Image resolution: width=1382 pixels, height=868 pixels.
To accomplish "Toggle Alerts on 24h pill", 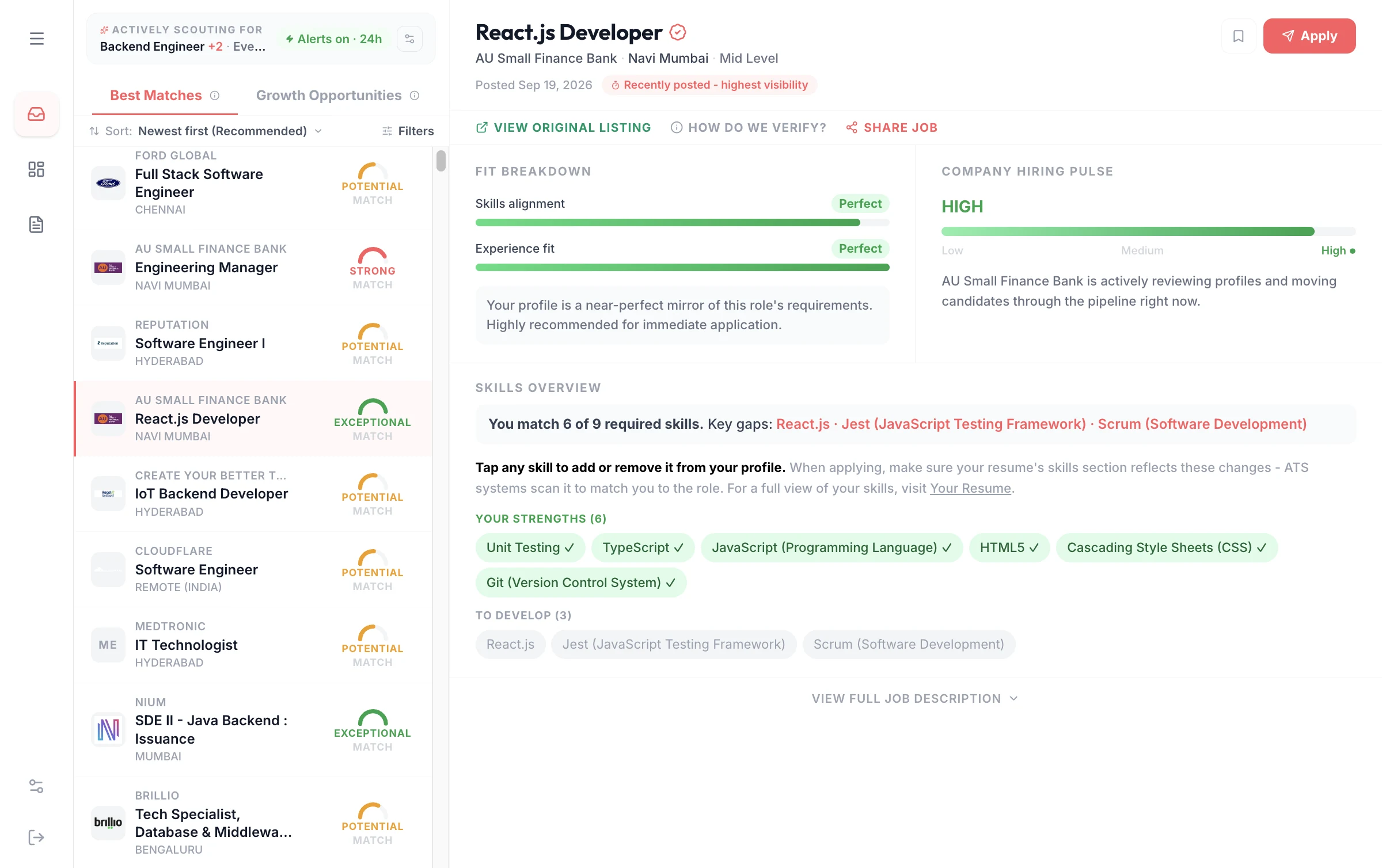I will click(x=334, y=39).
